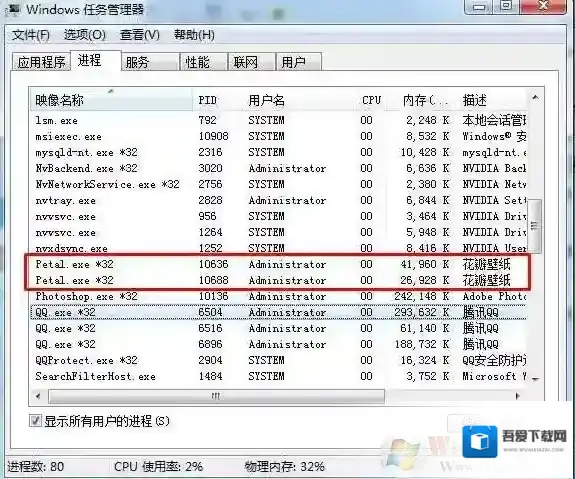The height and width of the screenshot is (479, 575).
Task: Sort by 内存 column header
Action: tap(421, 100)
